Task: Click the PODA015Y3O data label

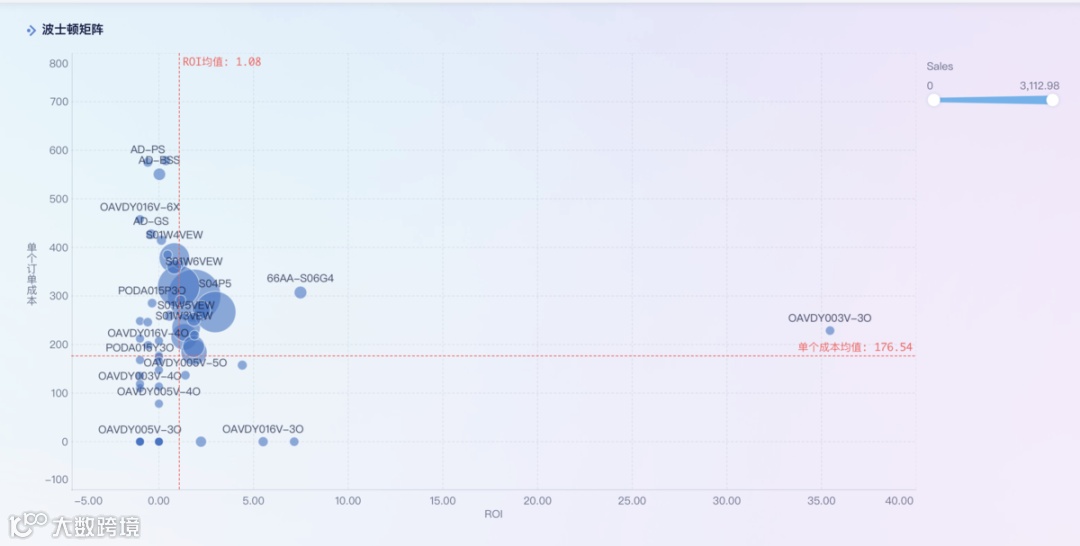Action: 139,348
